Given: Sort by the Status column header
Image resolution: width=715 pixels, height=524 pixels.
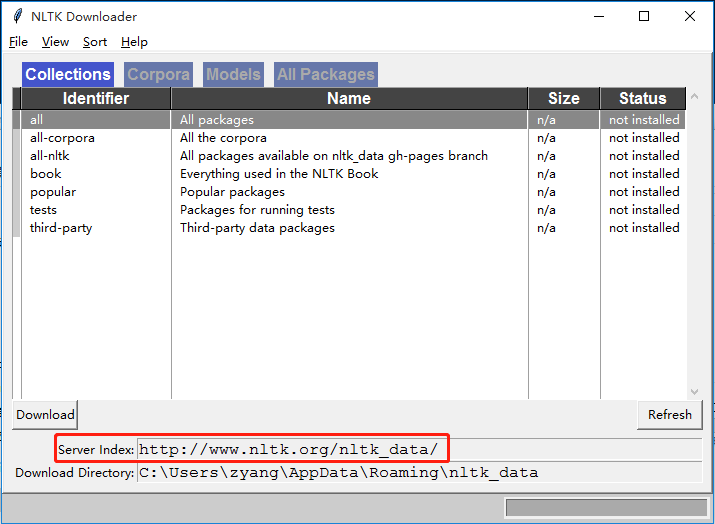Looking at the screenshot, I should point(642,99).
